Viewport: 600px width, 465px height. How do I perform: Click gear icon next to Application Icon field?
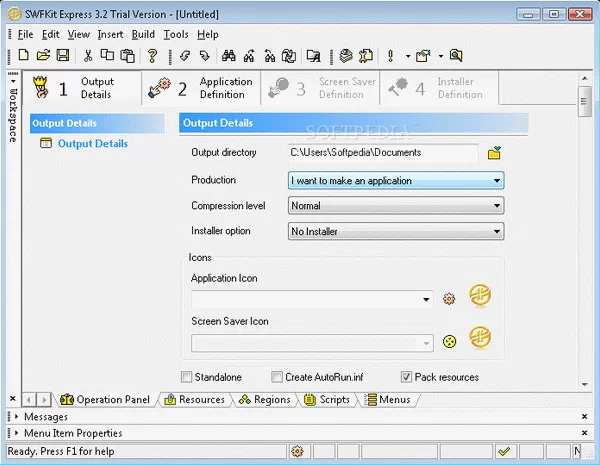click(x=449, y=299)
